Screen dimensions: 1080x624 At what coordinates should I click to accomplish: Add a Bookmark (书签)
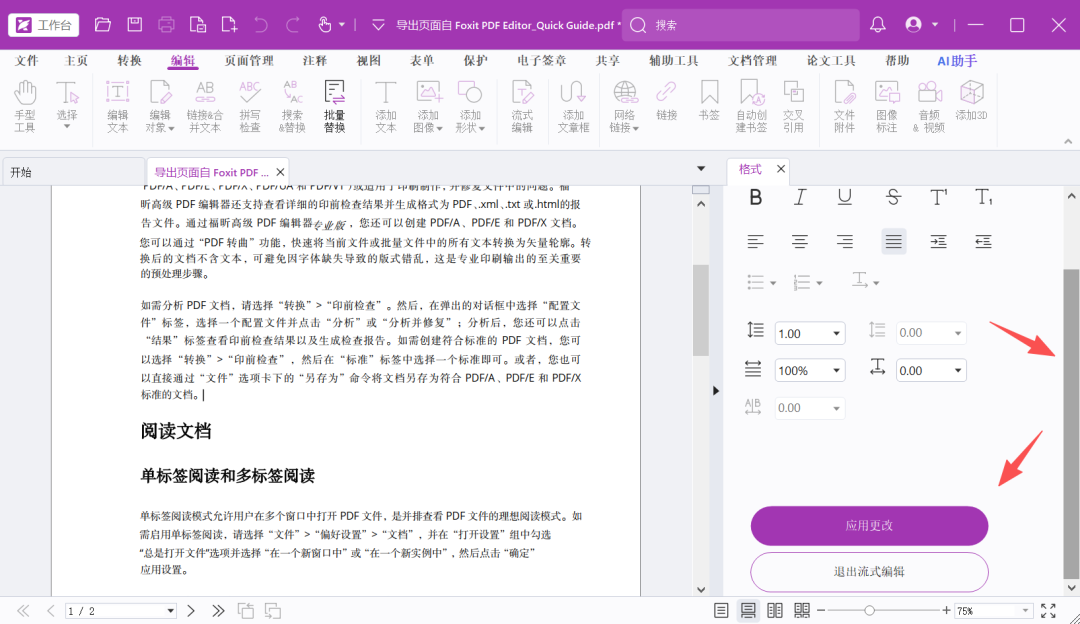[709, 101]
